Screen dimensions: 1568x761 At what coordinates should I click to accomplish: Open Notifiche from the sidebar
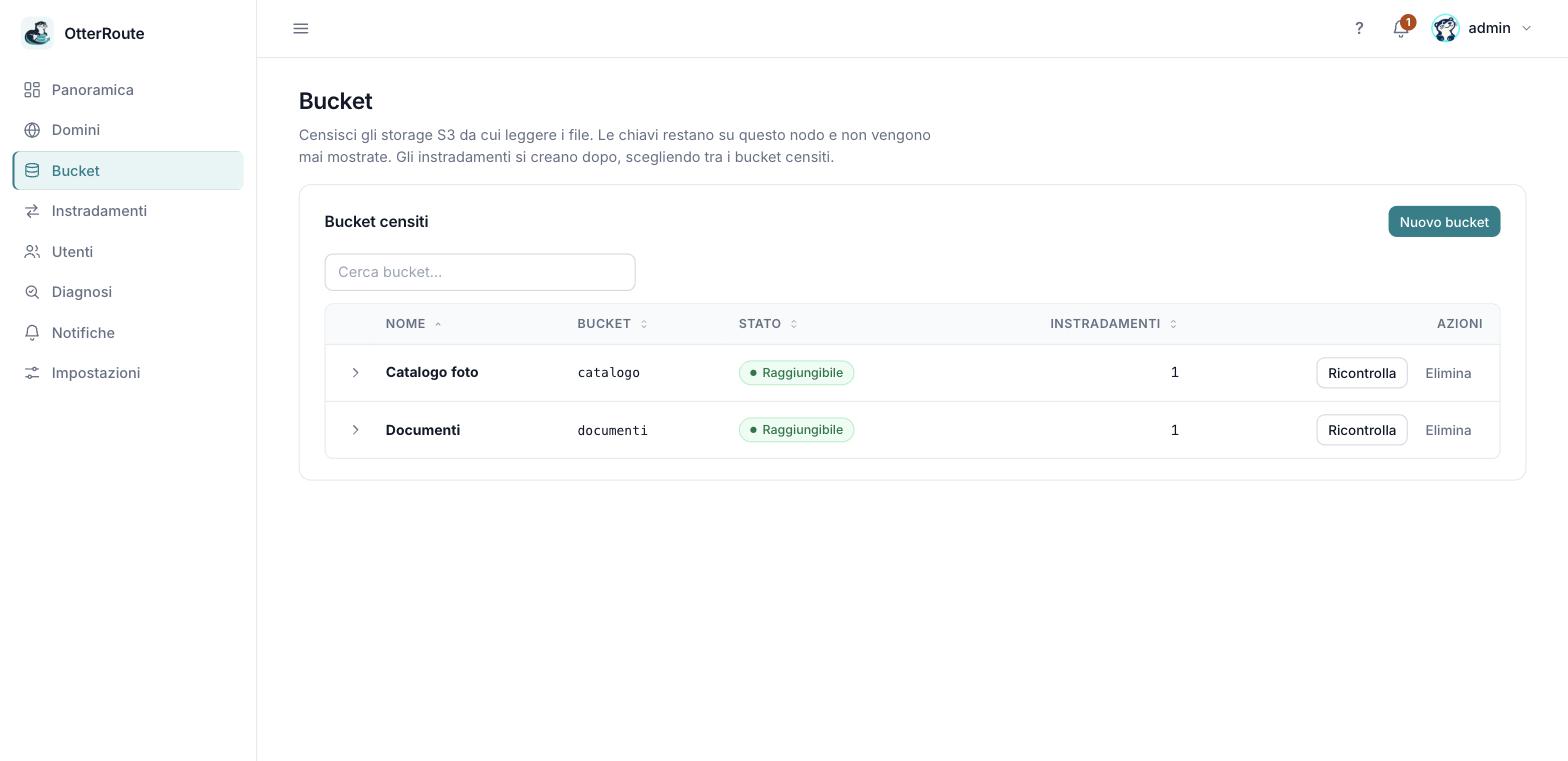[128, 333]
